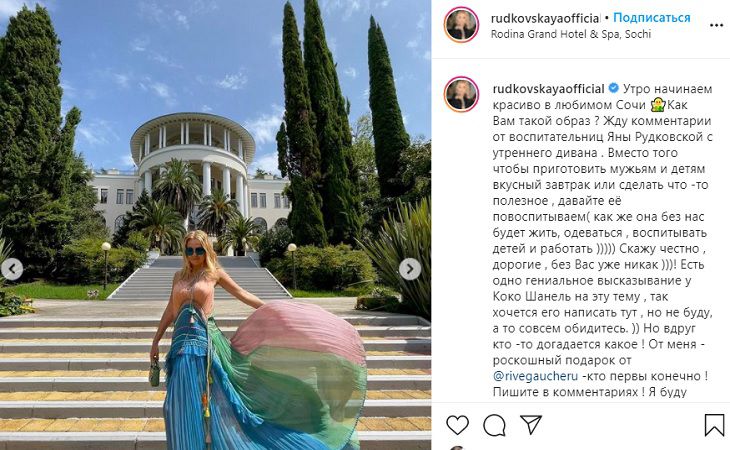Click the blue verified badge

(x=614, y=88)
